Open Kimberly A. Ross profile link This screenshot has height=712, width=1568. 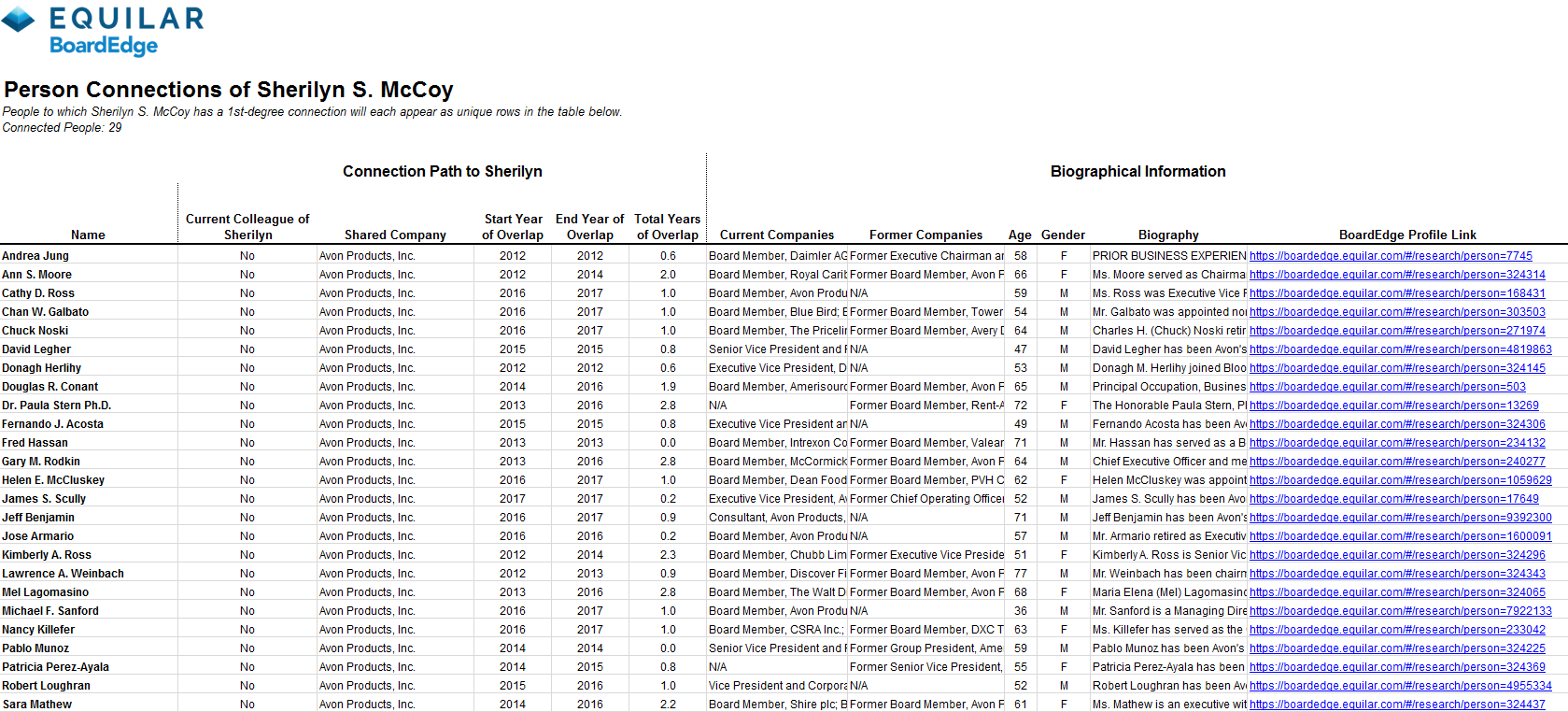[1397, 555]
